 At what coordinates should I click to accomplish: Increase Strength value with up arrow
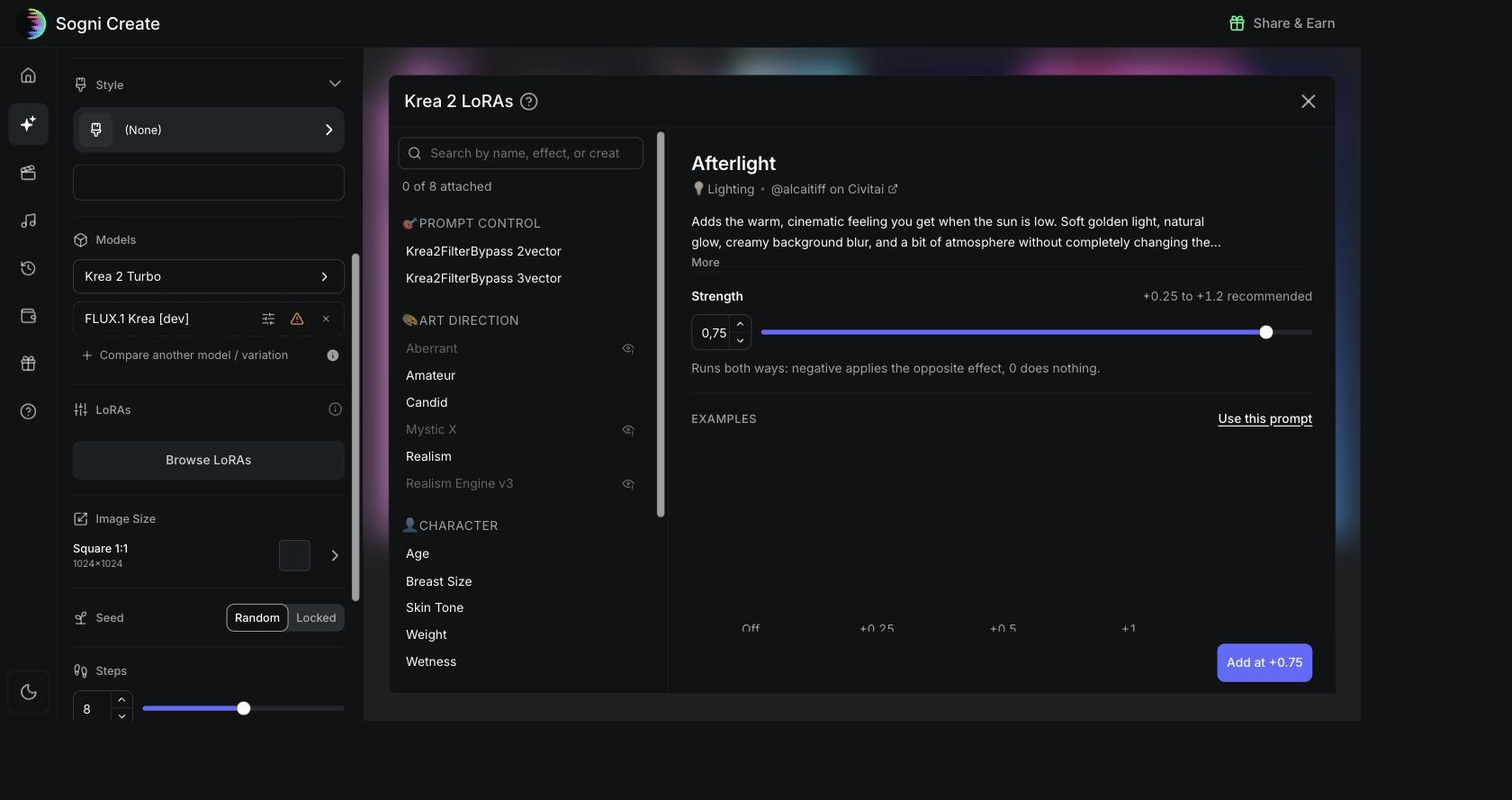[740, 324]
